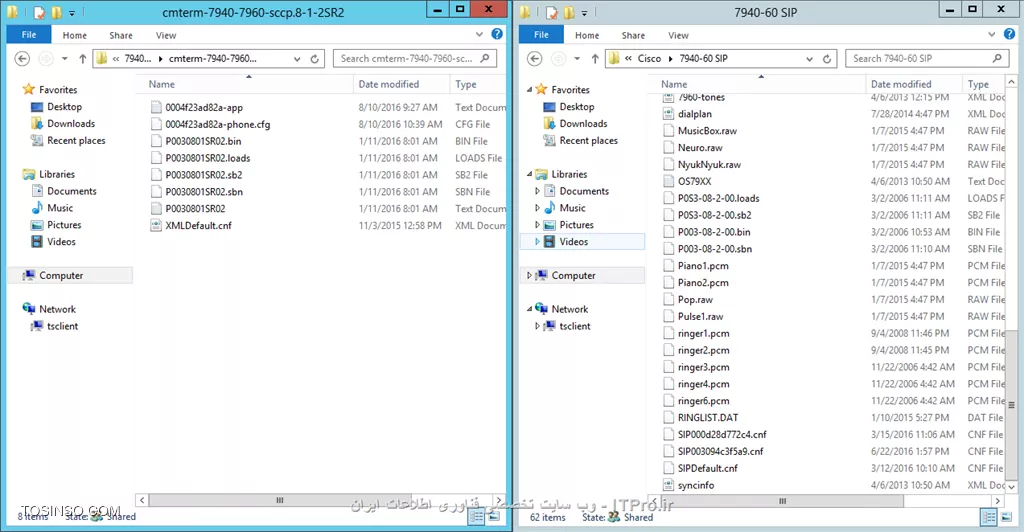Open Share tab in left cmterm window
The width and height of the screenshot is (1024, 532).
pos(121,35)
